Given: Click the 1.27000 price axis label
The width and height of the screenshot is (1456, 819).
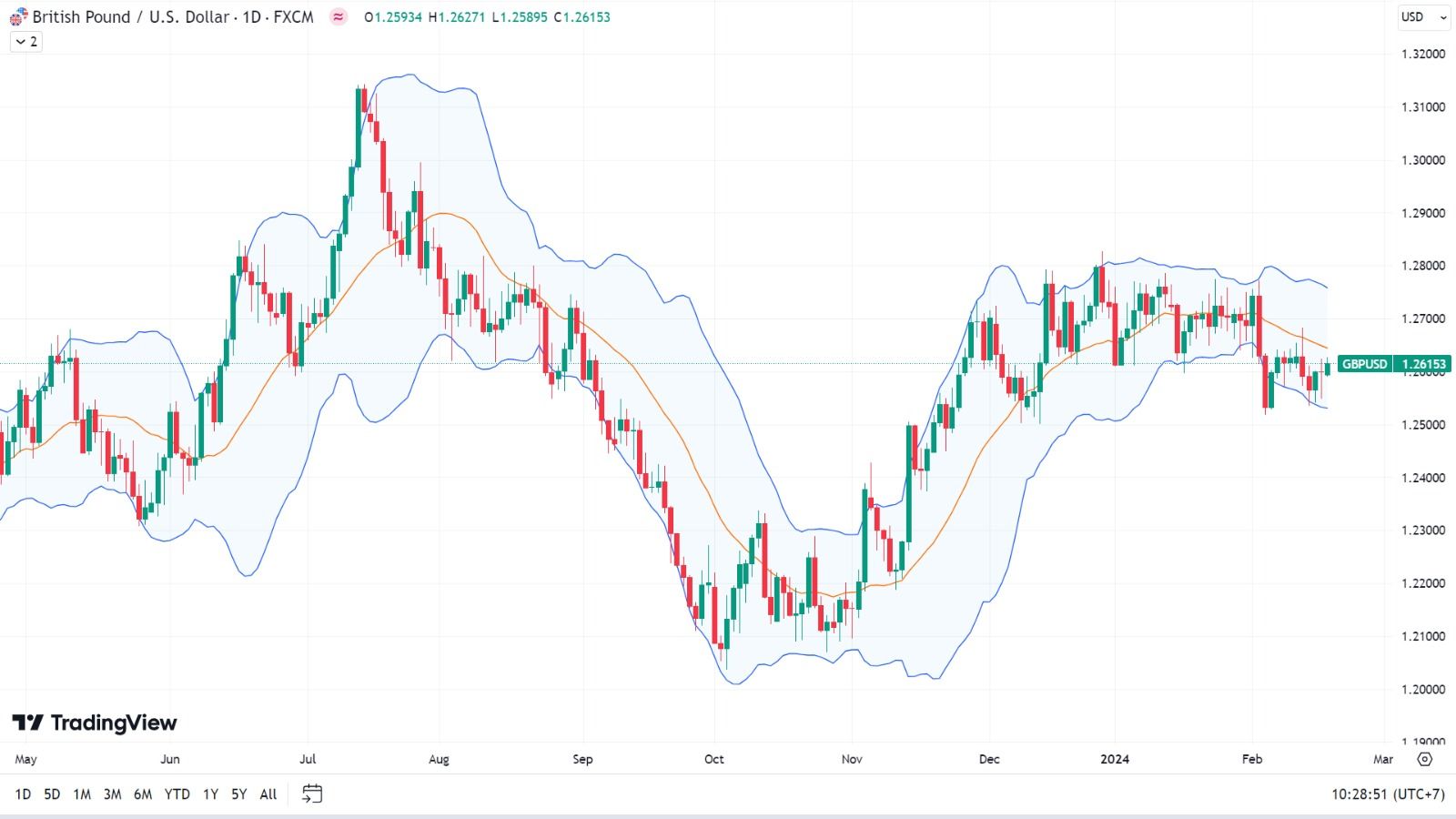Looking at the screenshot, I should [1423, 318].
